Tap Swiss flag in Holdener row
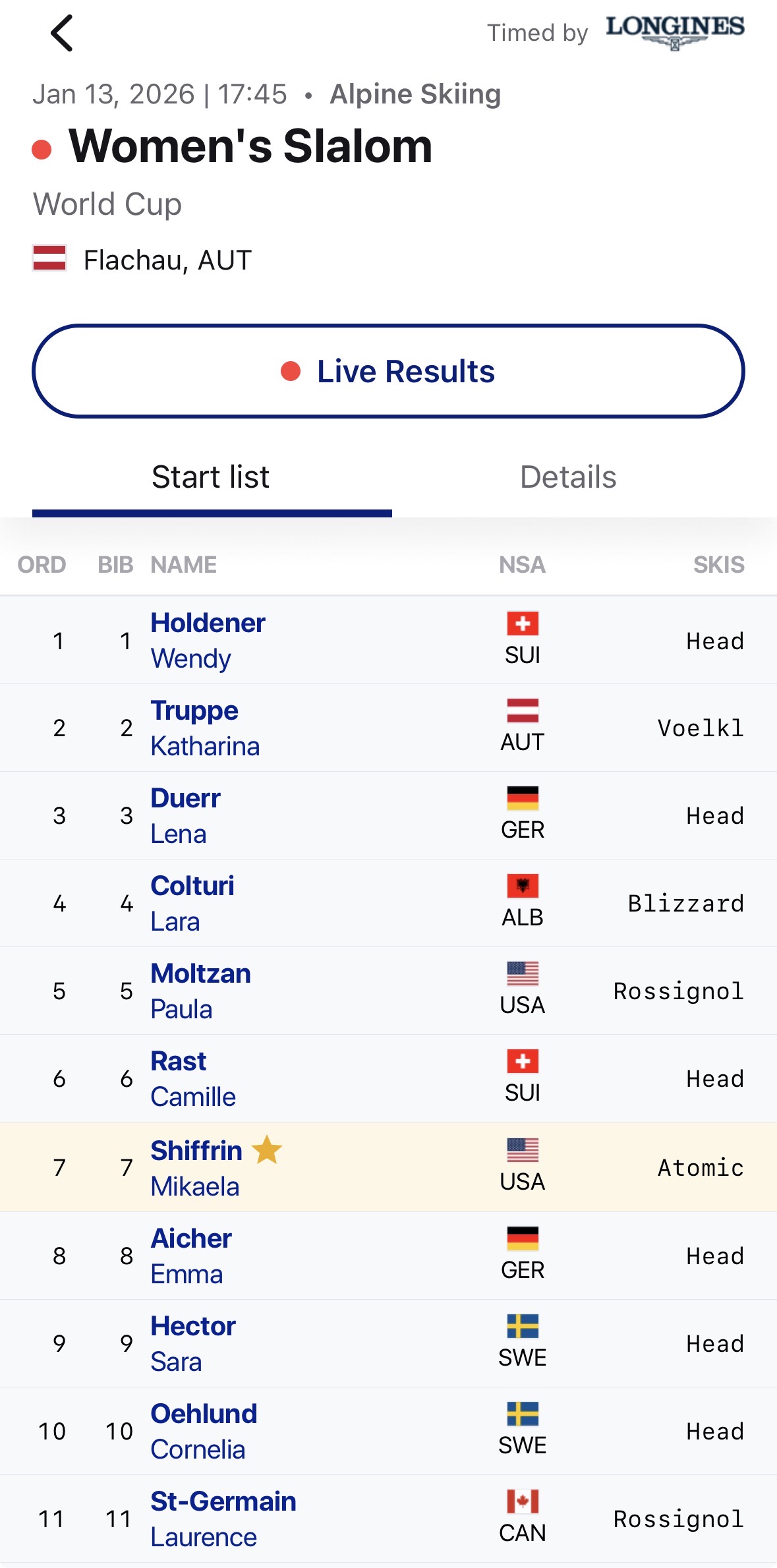The width and height of the screenshot is (777, 1568). [x=523, y=623]
